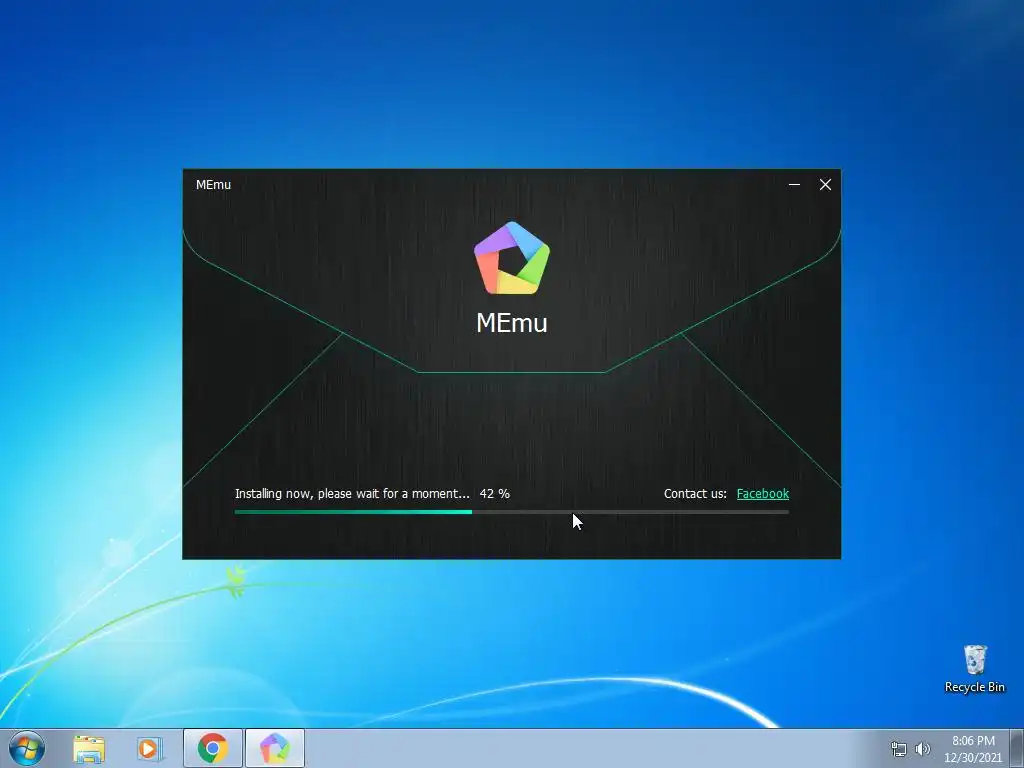Click the installation progress bar
The image size is (1024, 768).
tap(511, 512)
